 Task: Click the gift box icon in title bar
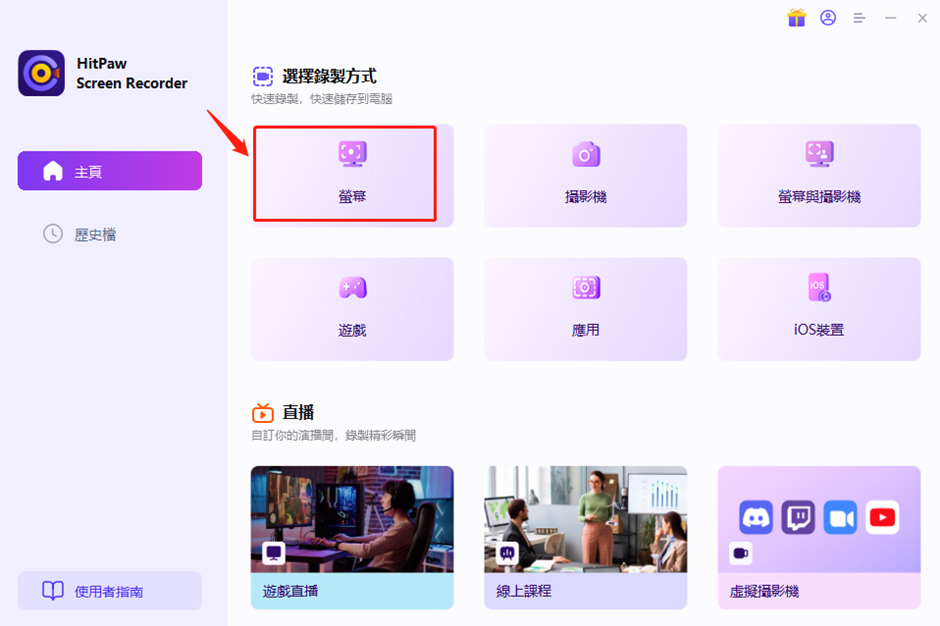click(796, 18)
